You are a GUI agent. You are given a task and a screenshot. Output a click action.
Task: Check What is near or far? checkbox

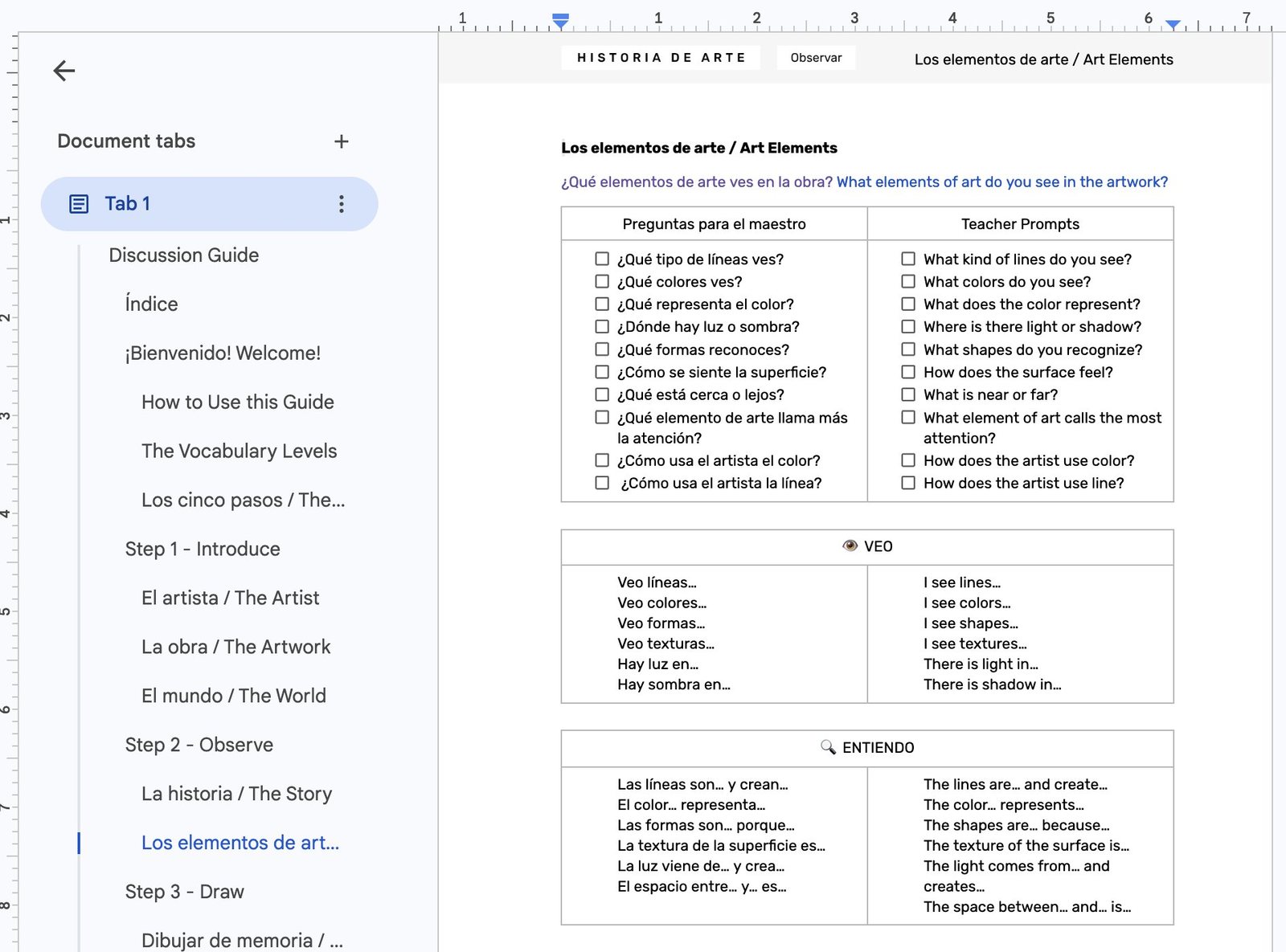coord(908,394)
